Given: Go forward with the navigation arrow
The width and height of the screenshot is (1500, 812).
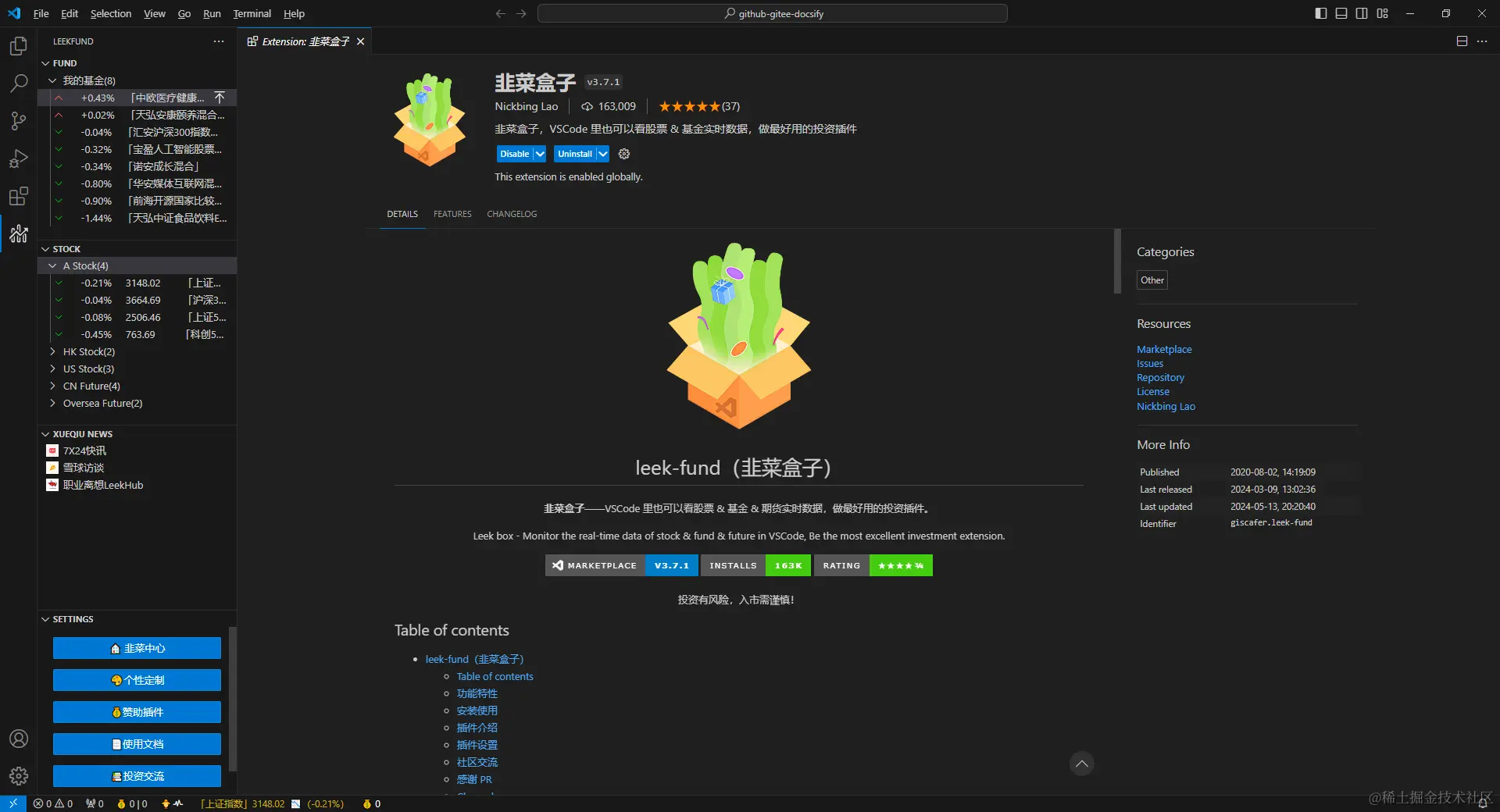Looking at the screenshot, I should [521, 13].
